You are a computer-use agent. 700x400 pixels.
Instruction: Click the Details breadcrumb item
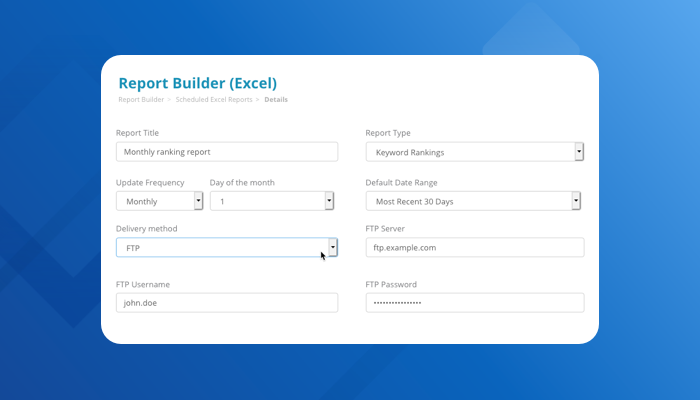pos(277,100)
